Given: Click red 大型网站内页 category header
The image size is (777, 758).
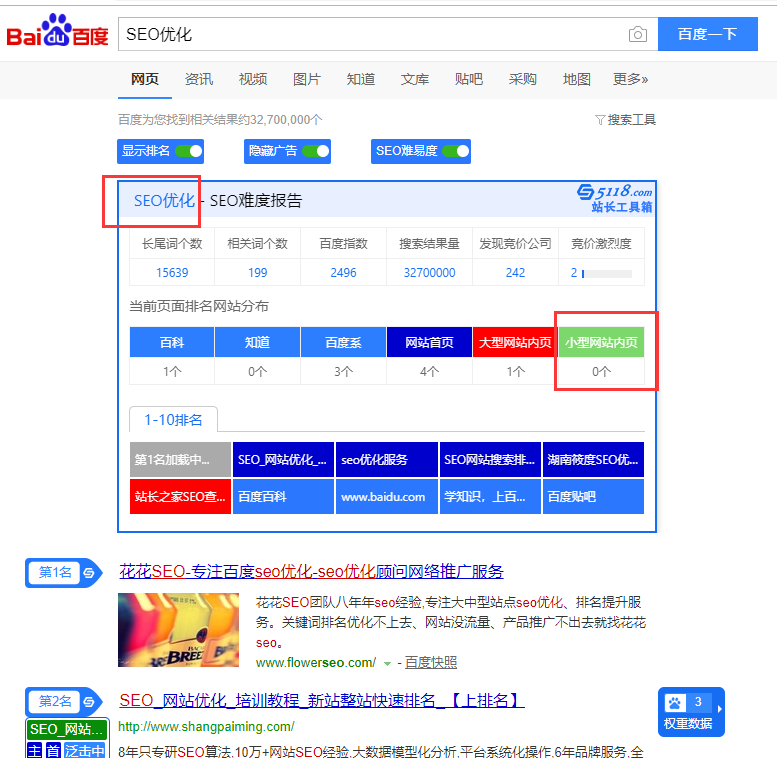Looking at the screenshot, I should pos(515,342).
